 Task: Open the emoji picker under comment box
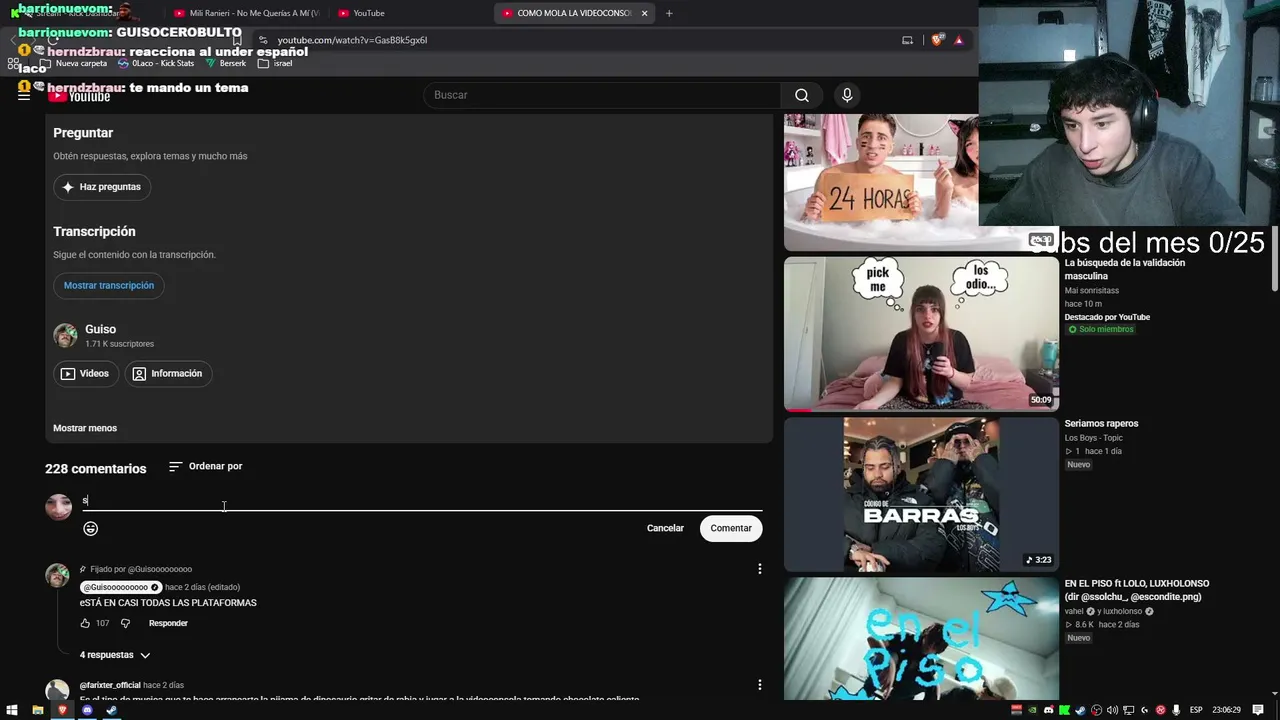91,528
